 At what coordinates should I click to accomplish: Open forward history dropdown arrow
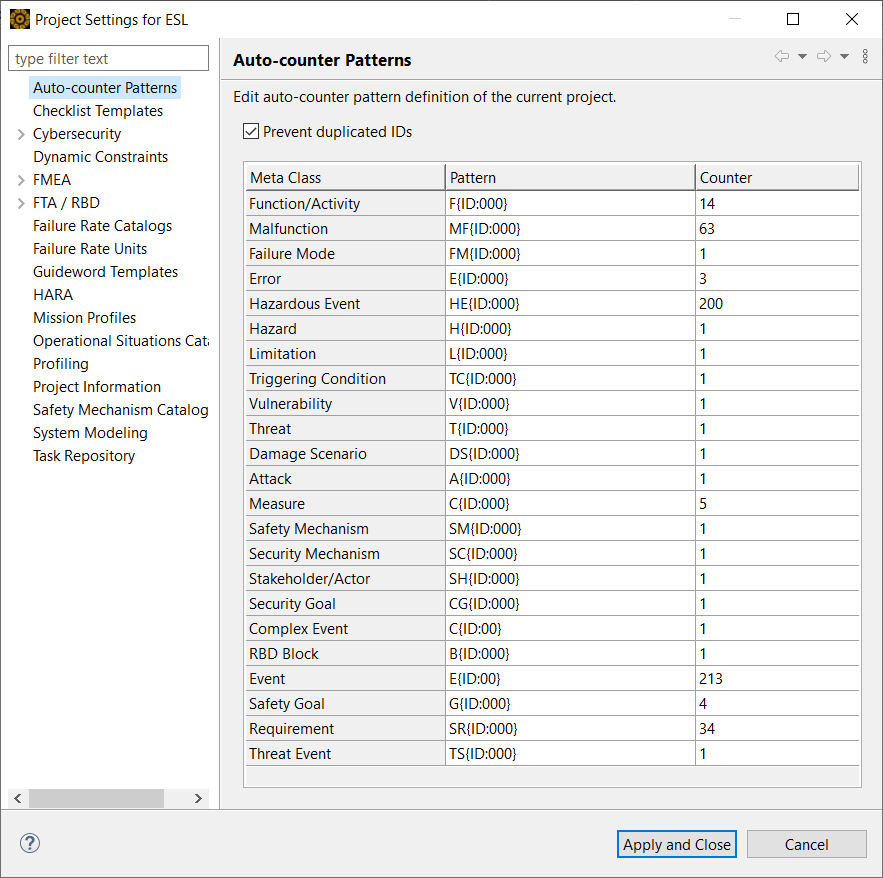(844, 57)
